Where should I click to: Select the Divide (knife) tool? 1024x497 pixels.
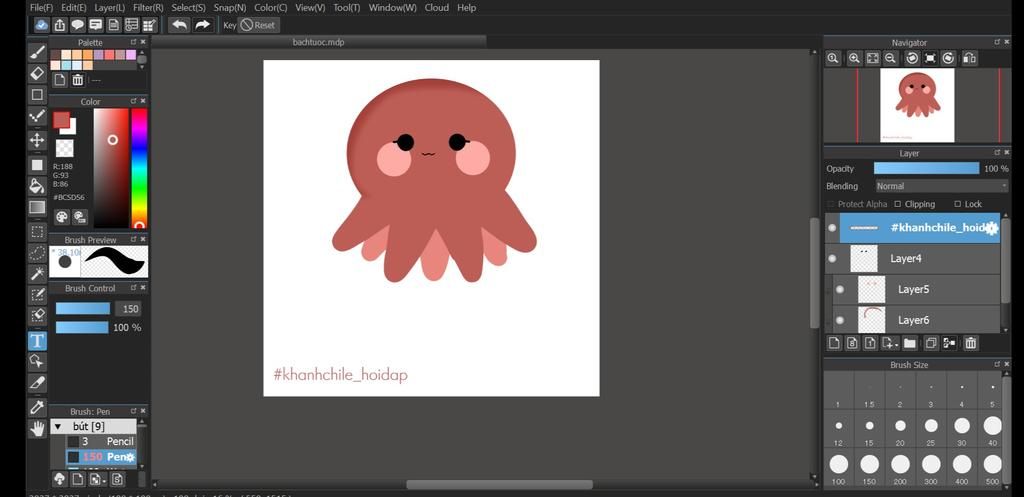(37, 382)
